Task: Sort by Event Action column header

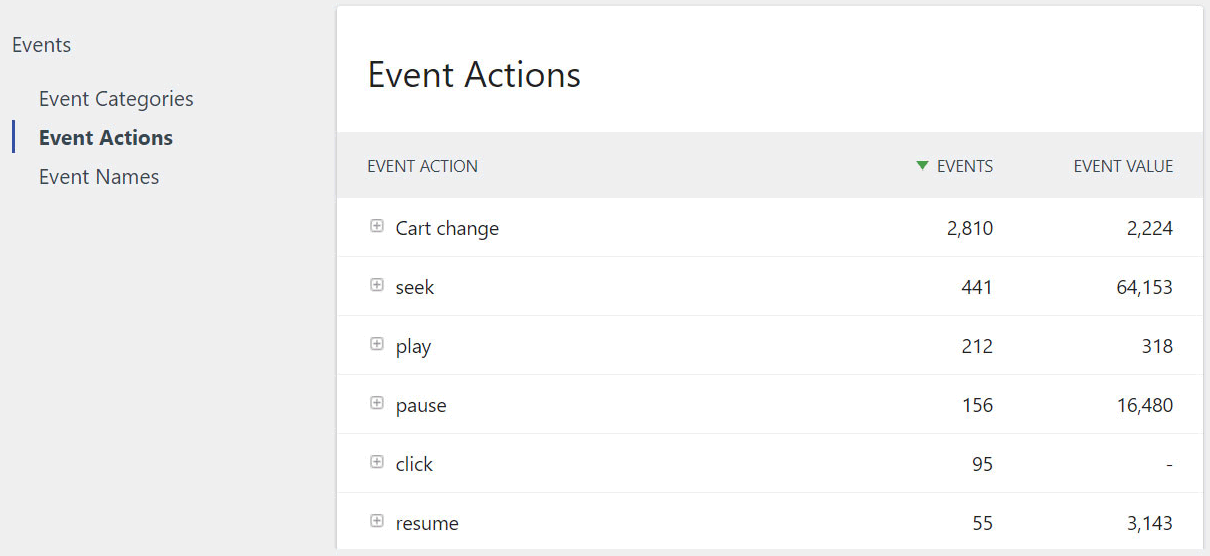Action: (423, 167)
